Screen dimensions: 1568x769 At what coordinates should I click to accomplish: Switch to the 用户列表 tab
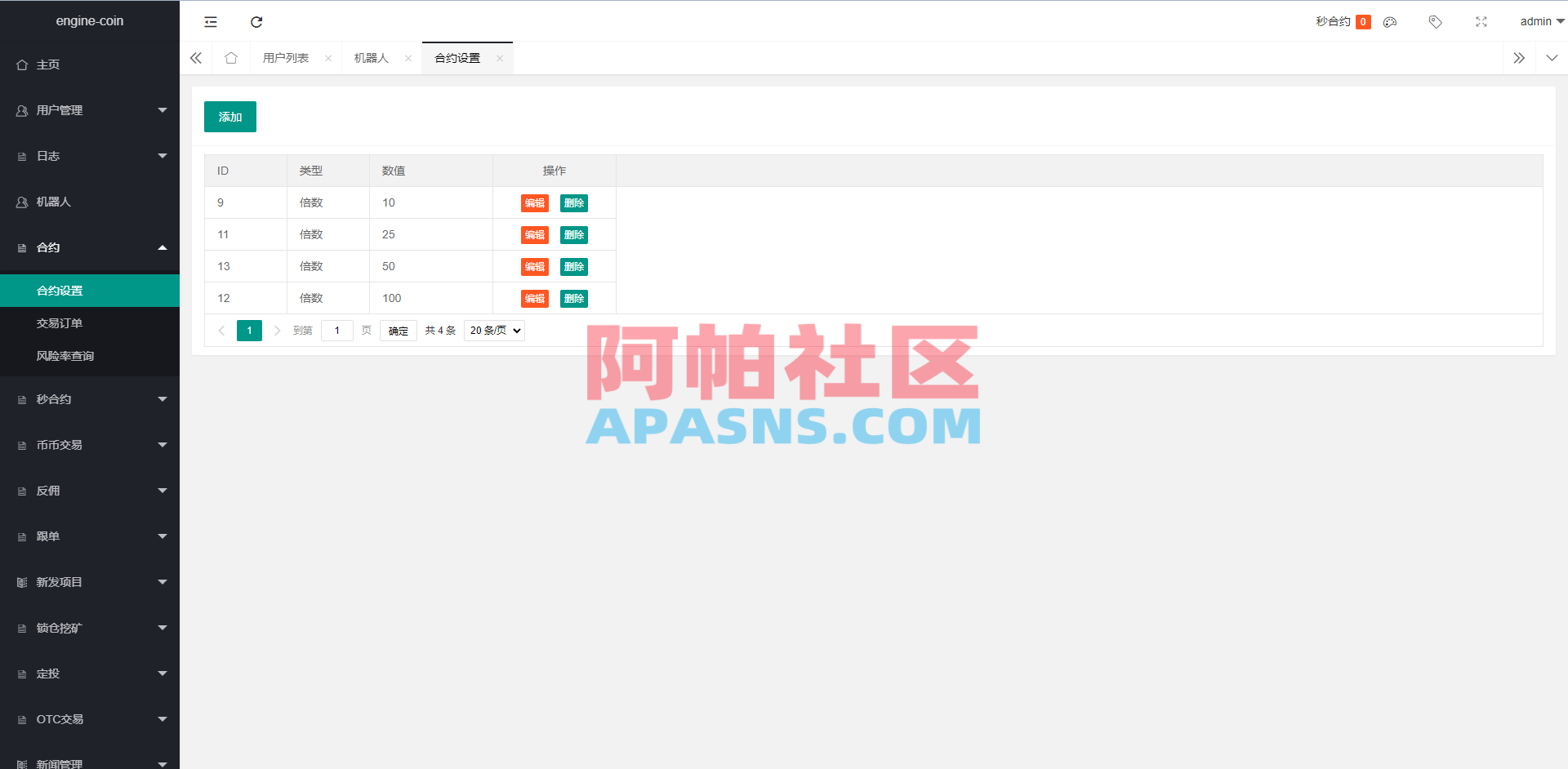(x=286, y=58)
